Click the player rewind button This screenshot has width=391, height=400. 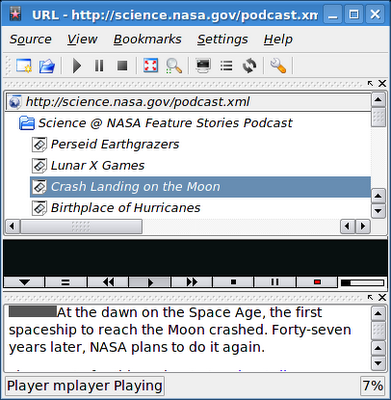click(108, 282)
